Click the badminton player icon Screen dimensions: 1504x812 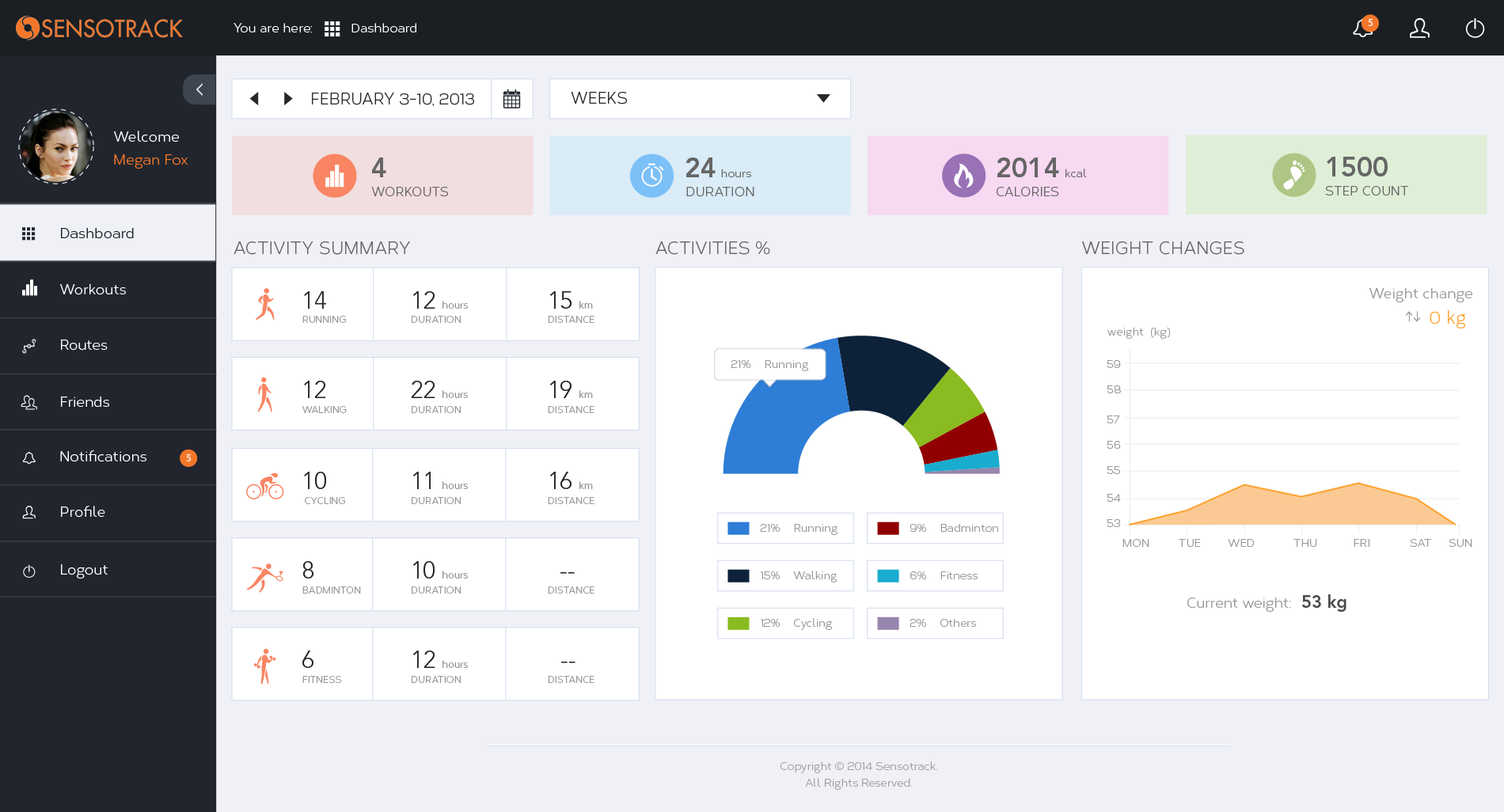tap(264, 577)
